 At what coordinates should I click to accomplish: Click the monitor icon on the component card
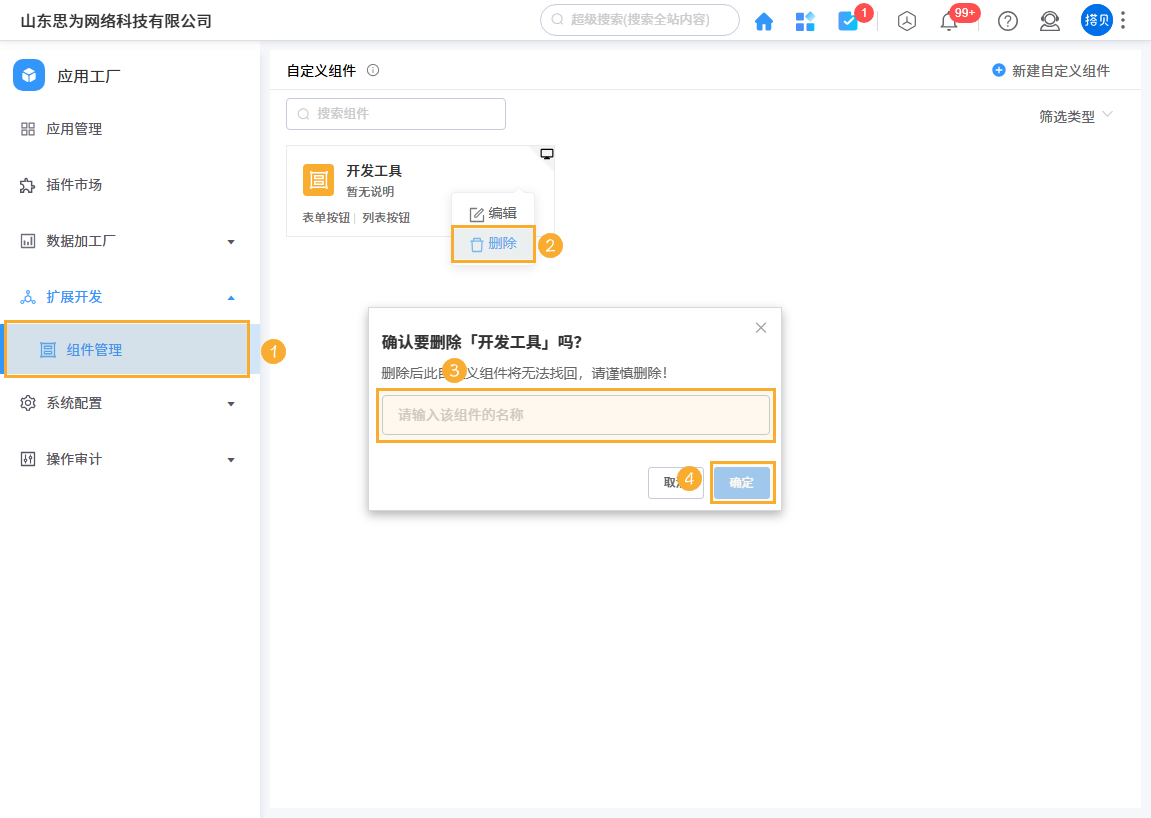[x=546, y=153]
